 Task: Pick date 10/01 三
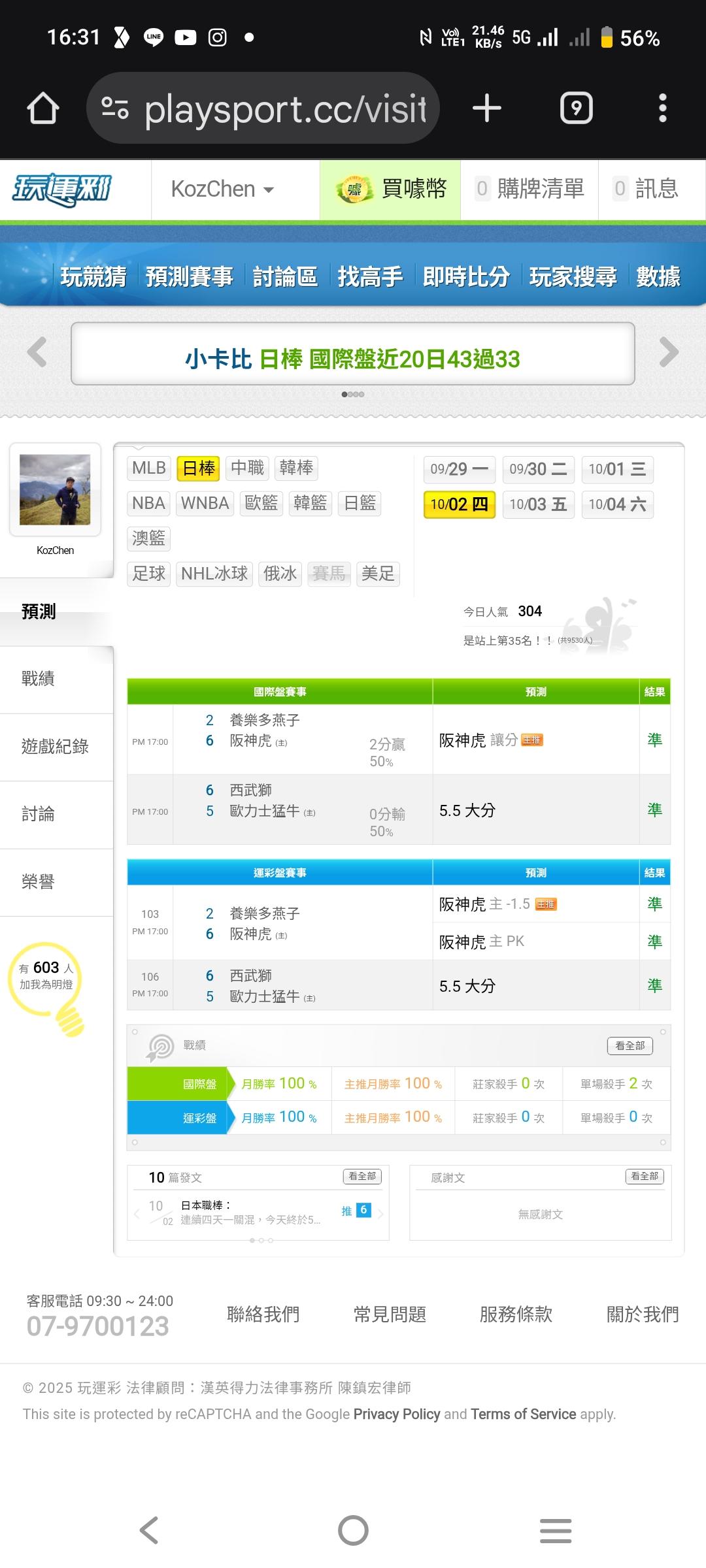tap(617, 469)
